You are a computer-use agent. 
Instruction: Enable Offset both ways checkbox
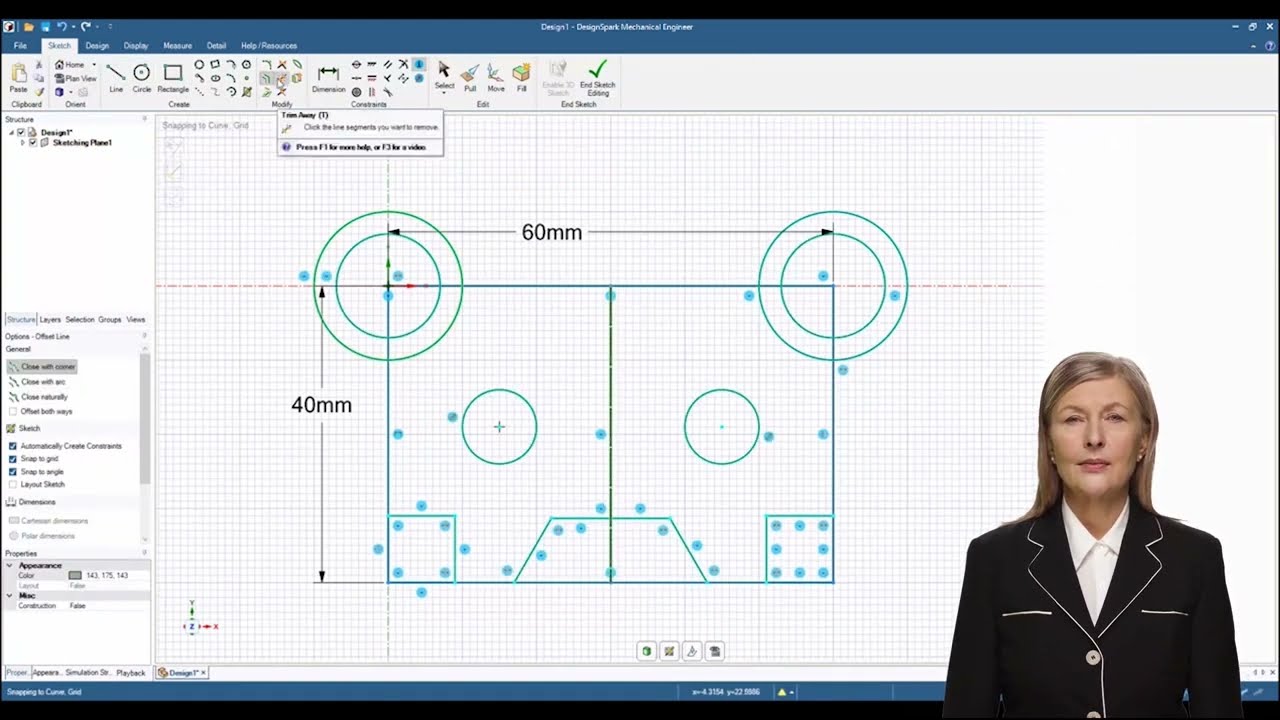click(13, 411)
